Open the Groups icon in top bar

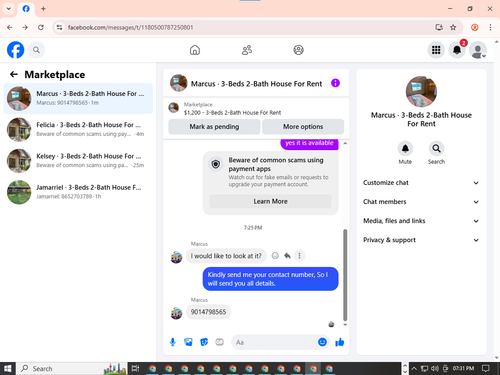point(298,50)
